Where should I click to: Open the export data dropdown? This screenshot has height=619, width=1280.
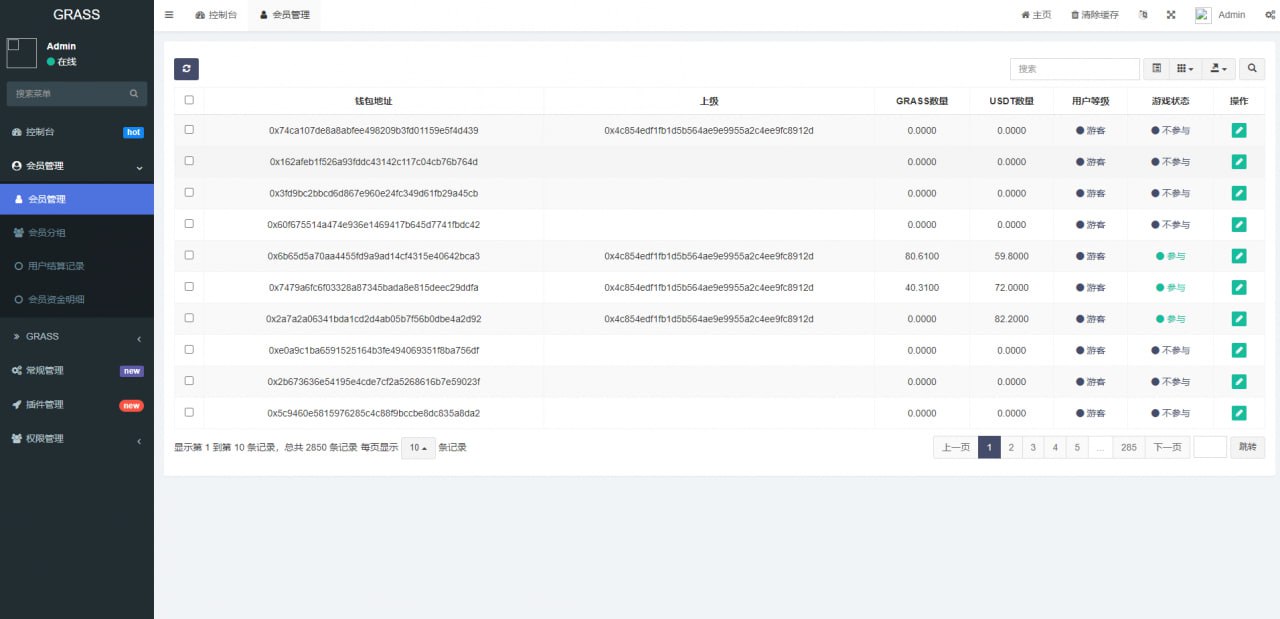click(x=1218, y=69)
